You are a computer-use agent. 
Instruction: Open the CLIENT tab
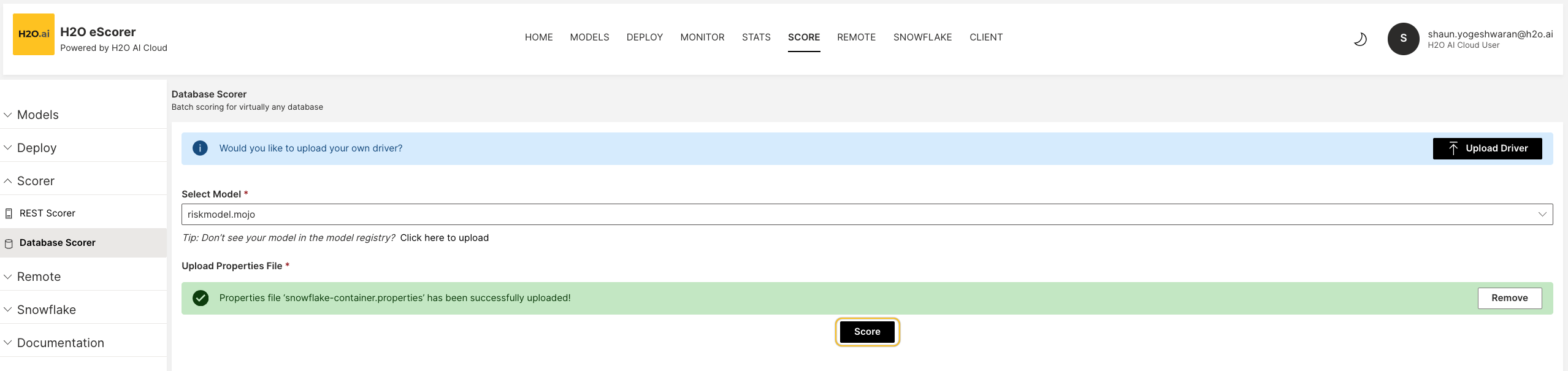(x=986, y=37)
